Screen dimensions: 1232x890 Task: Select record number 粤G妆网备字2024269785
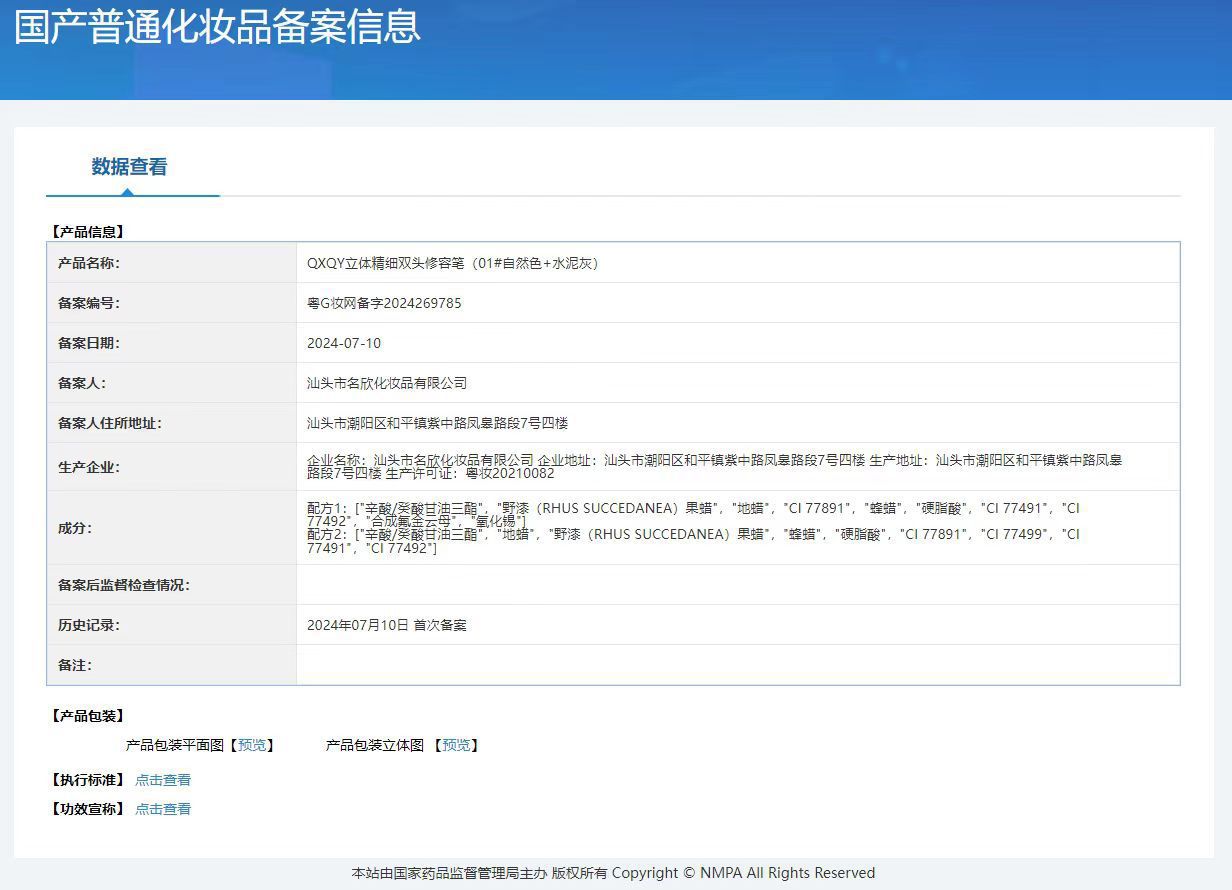click(384, 303)
